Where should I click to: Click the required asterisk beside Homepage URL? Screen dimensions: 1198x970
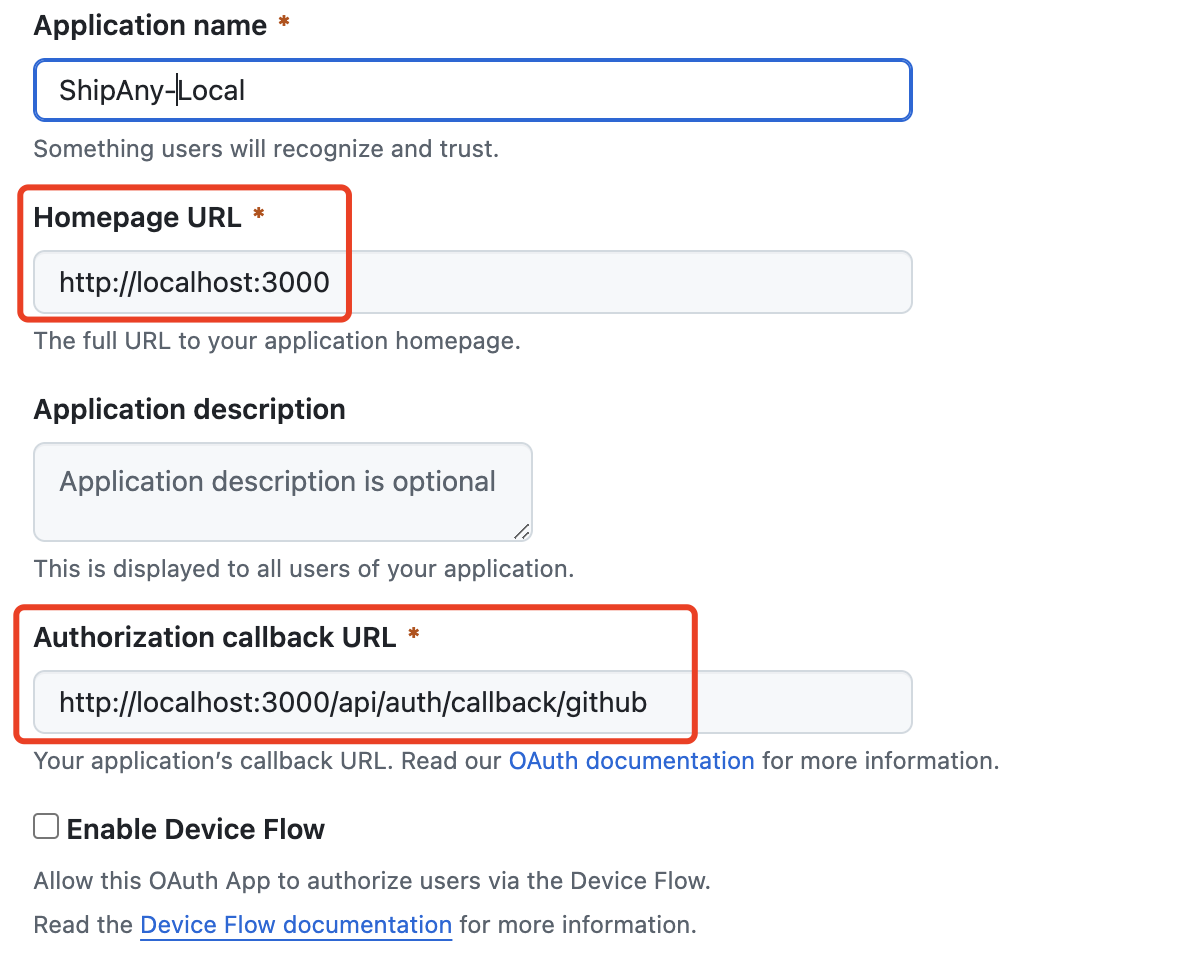pos(259,216)
